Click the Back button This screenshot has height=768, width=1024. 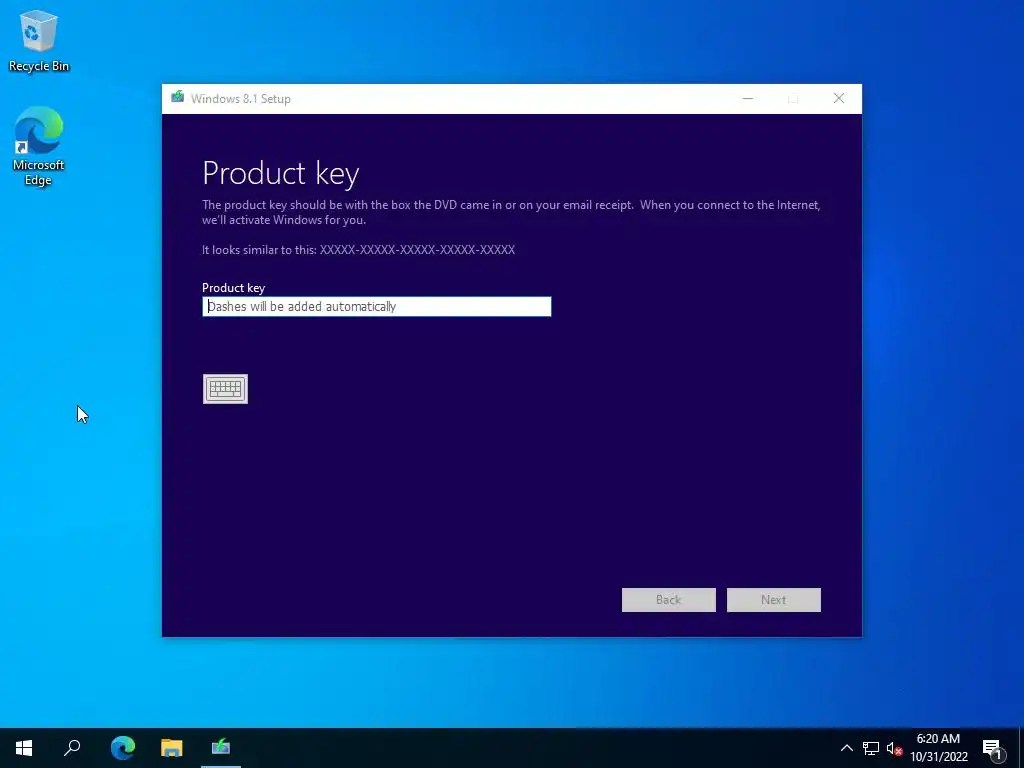(x=669, y=600)
